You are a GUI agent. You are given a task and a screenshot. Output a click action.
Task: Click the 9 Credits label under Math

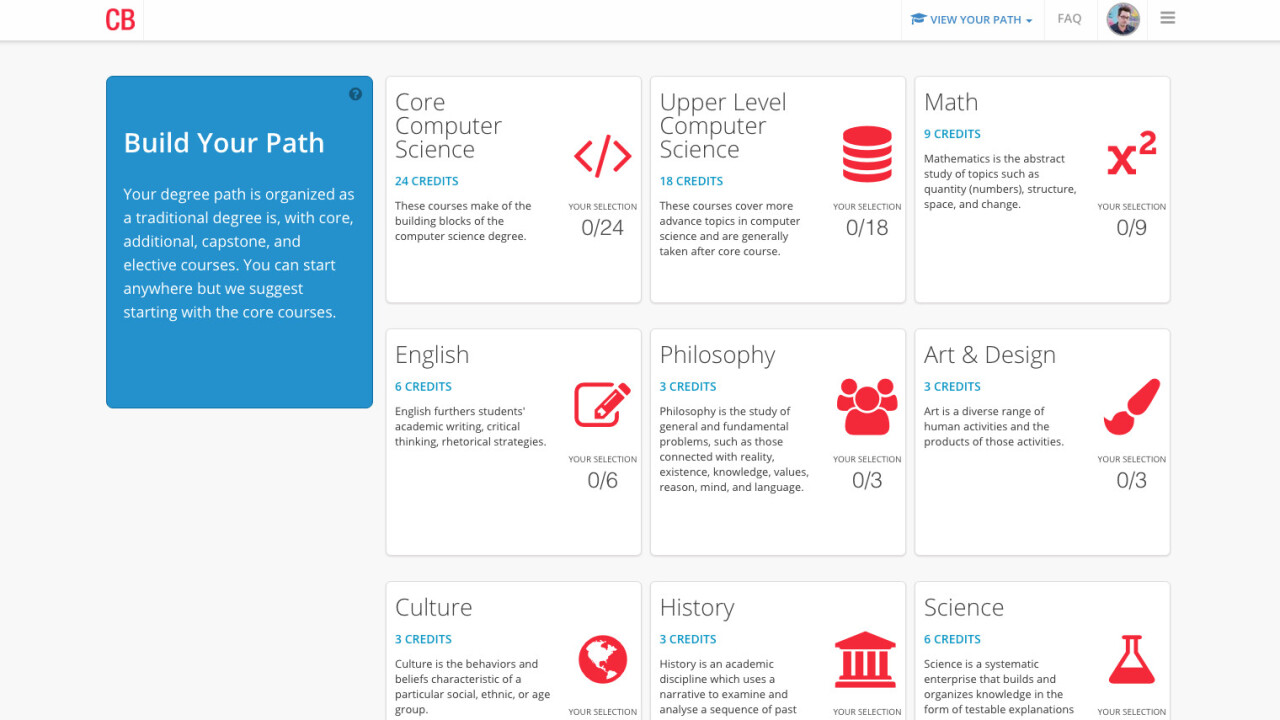[952, 134]
